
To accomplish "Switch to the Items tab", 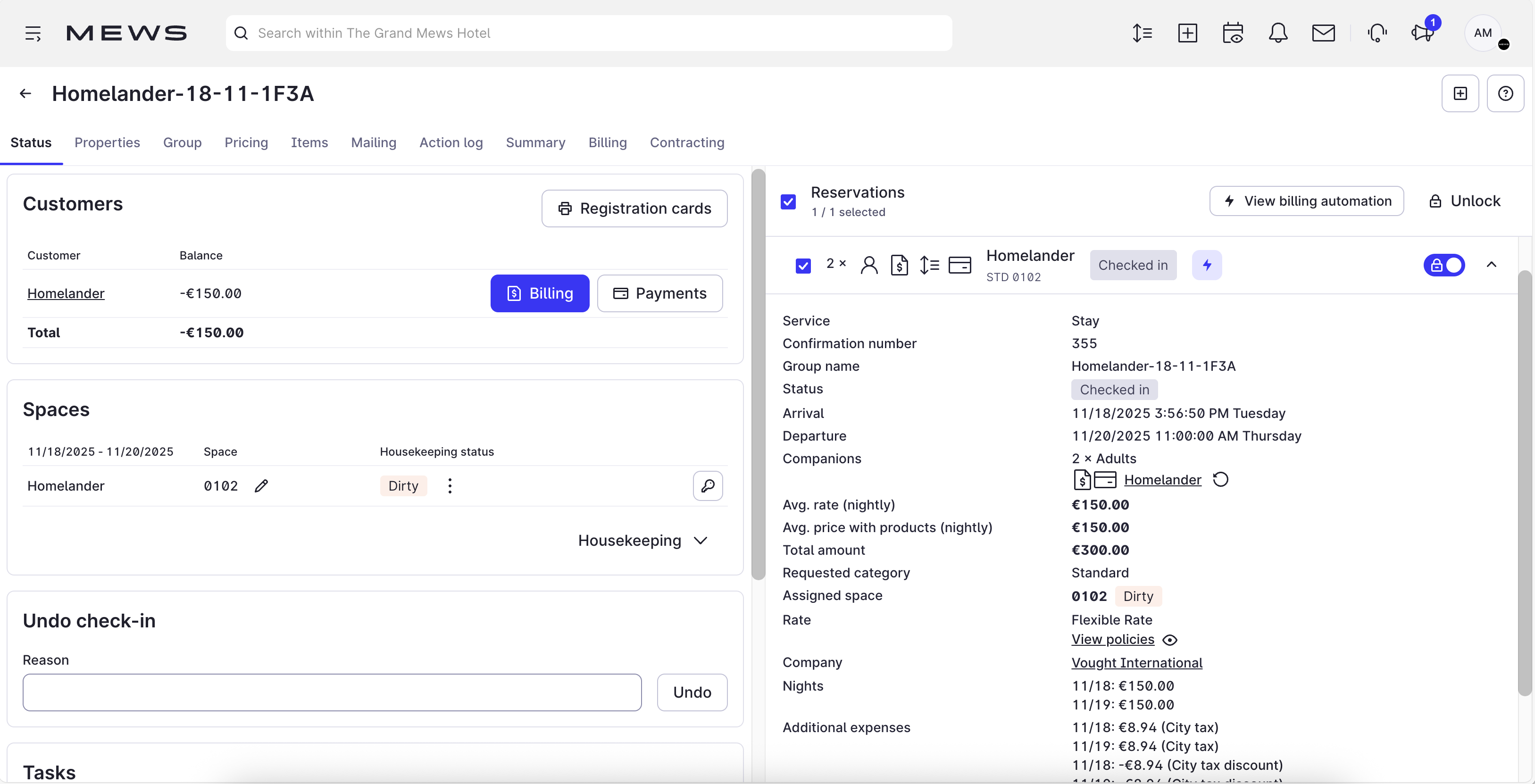I will pos(309,142).
